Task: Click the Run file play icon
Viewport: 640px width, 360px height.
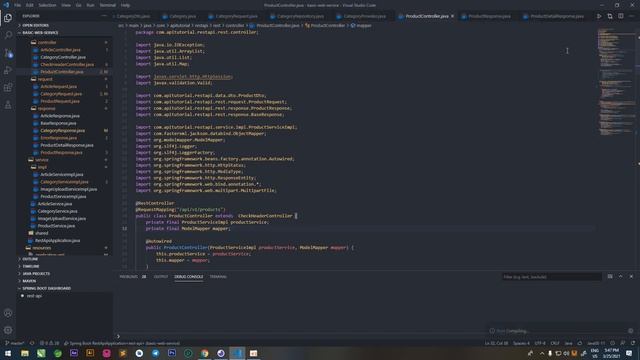Action: (x=599, y=16)
